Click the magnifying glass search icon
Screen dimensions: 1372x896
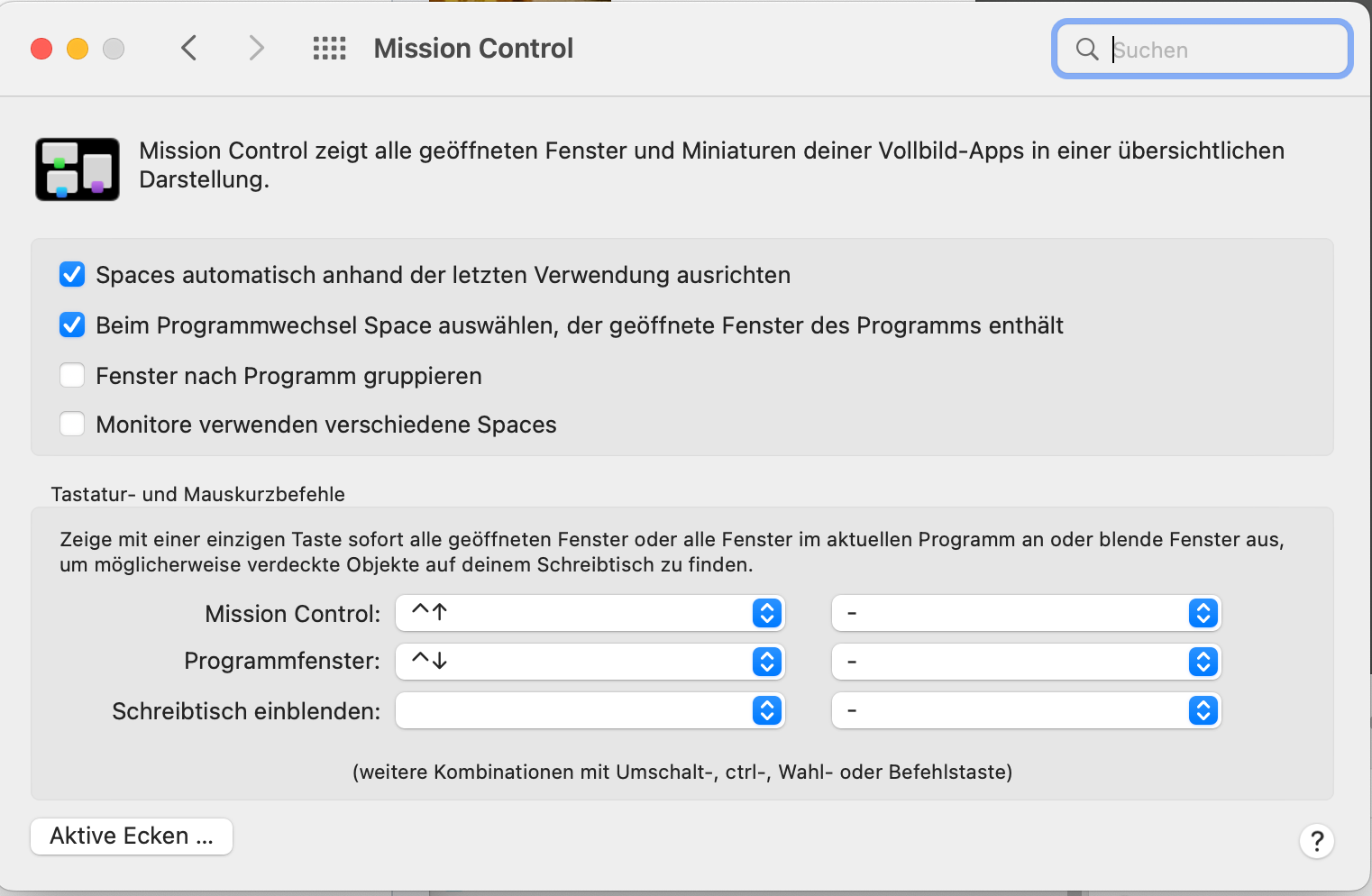pyautogui.click(x=1087, y=50)
